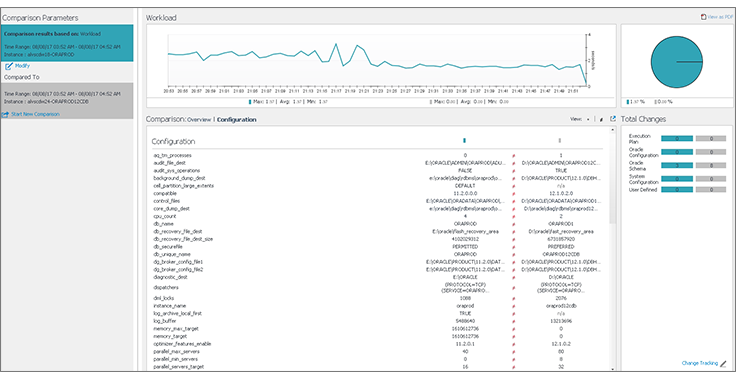Click the not-equal icon on db_securefile row
736x378 pixels.
coord(513,247)
